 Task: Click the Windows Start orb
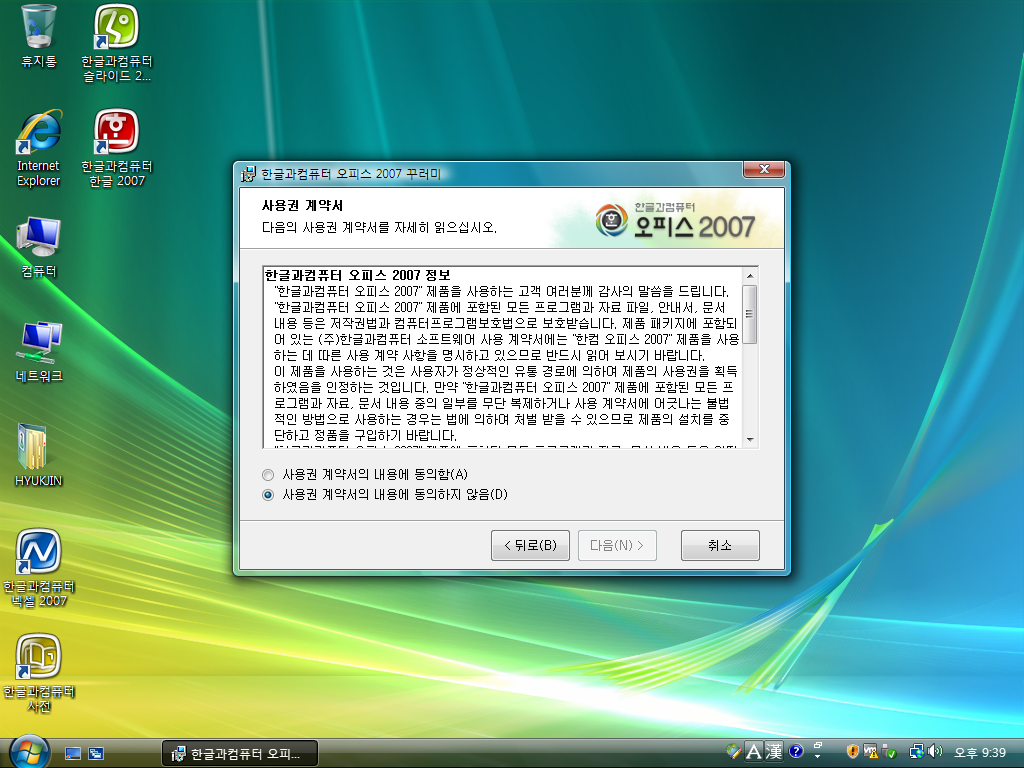coord(29,752)
